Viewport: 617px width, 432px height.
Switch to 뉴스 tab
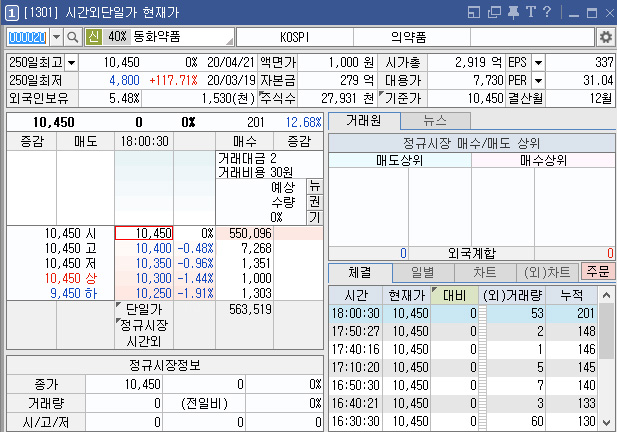point(435,121)
